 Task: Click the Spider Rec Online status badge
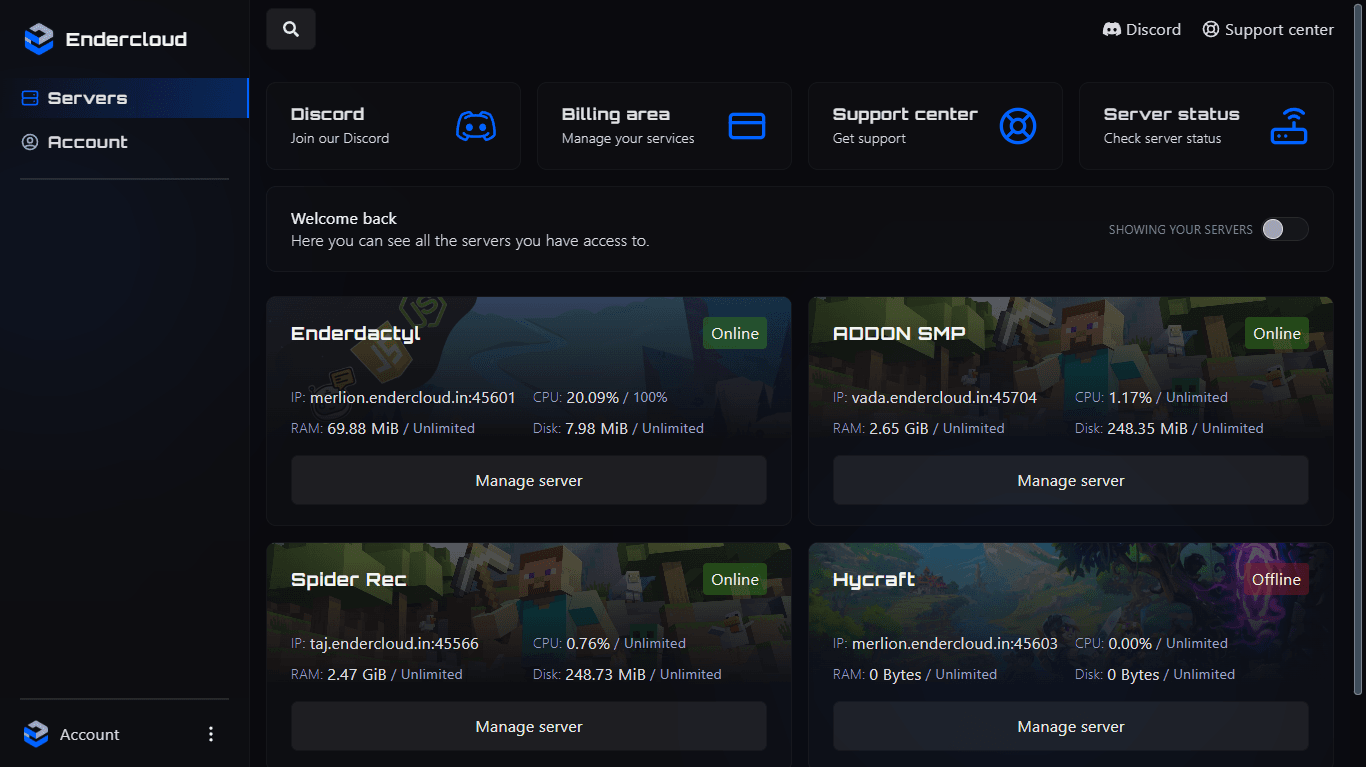pos(735,579)
